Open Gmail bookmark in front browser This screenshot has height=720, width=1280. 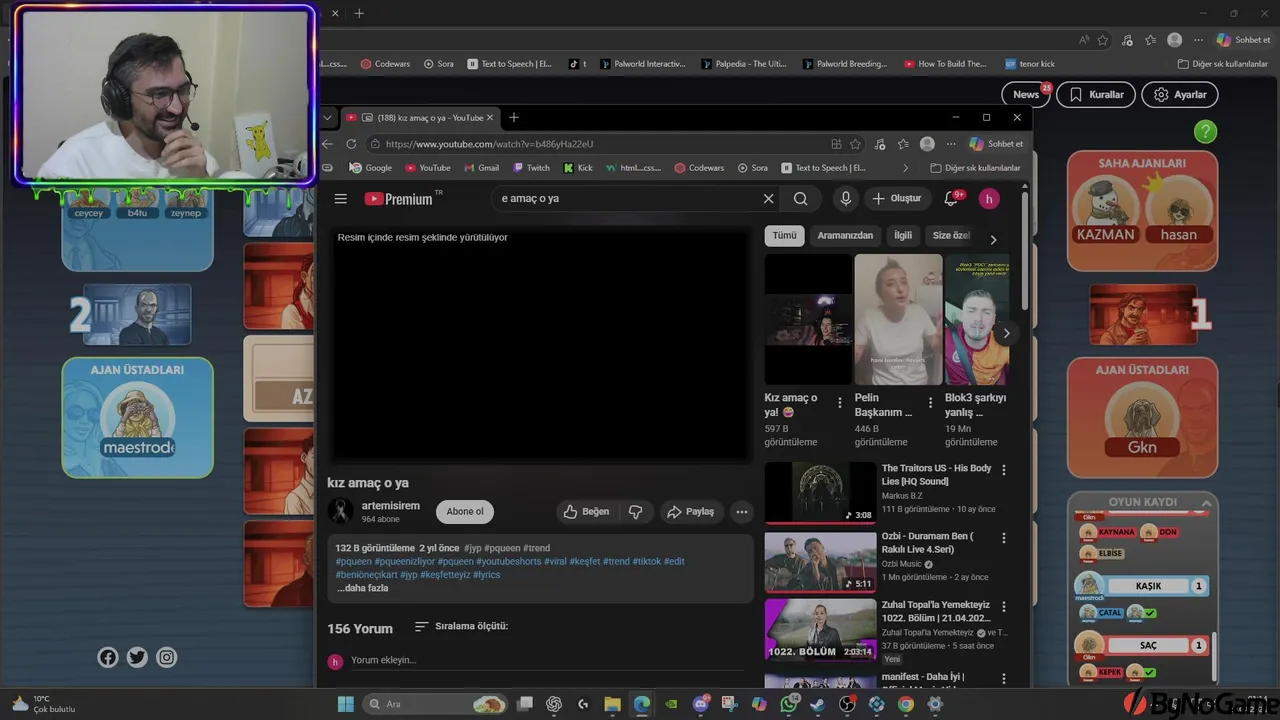(x=481, y=168)
